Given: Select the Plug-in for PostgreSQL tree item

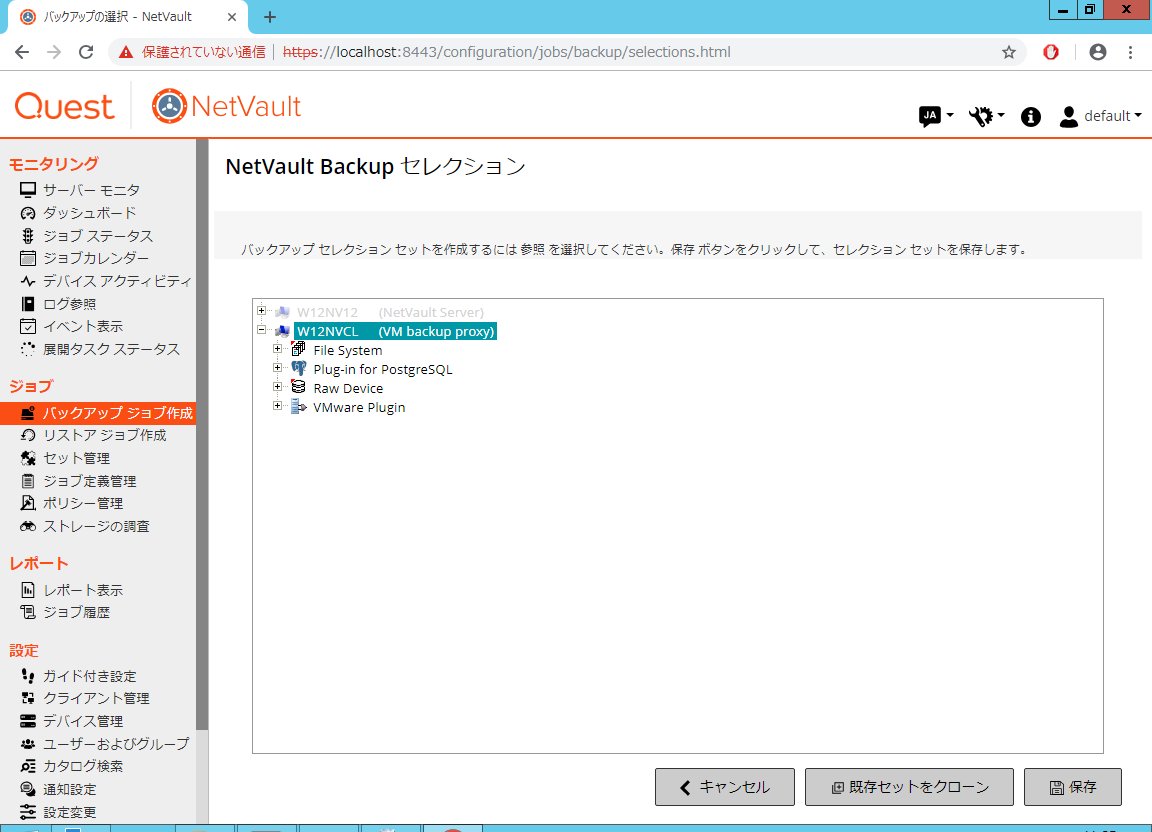Looking at the screenshot, I should click(x=383, y=370).
